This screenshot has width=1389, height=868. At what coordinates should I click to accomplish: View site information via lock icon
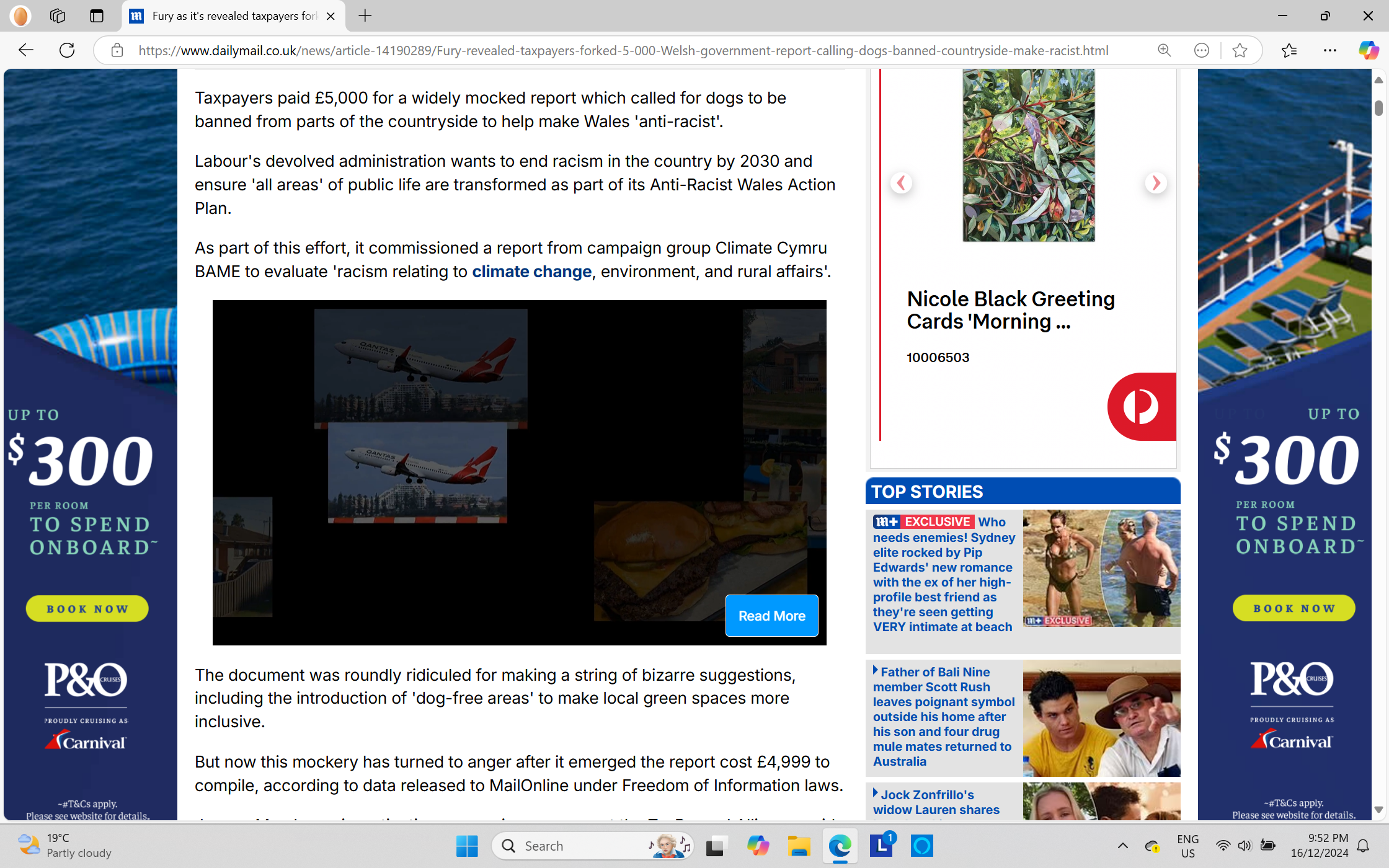117,50
